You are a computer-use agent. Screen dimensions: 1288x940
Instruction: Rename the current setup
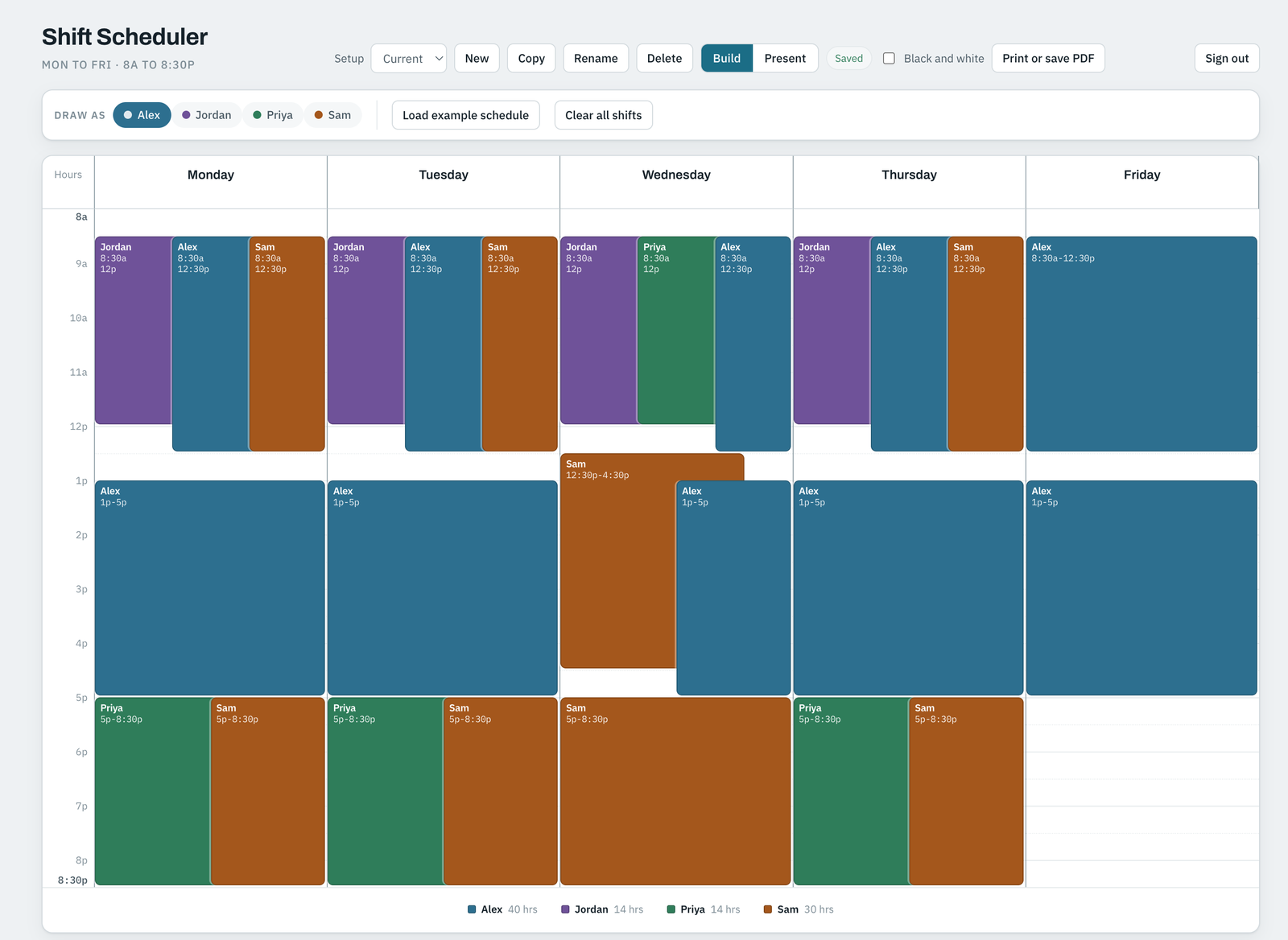[596, 58]
